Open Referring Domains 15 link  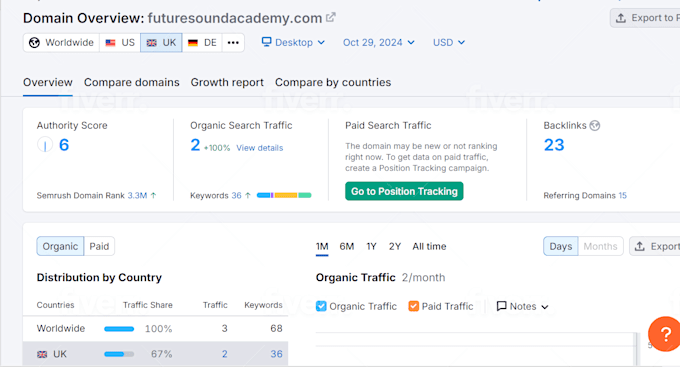click(x=622, y=196)
